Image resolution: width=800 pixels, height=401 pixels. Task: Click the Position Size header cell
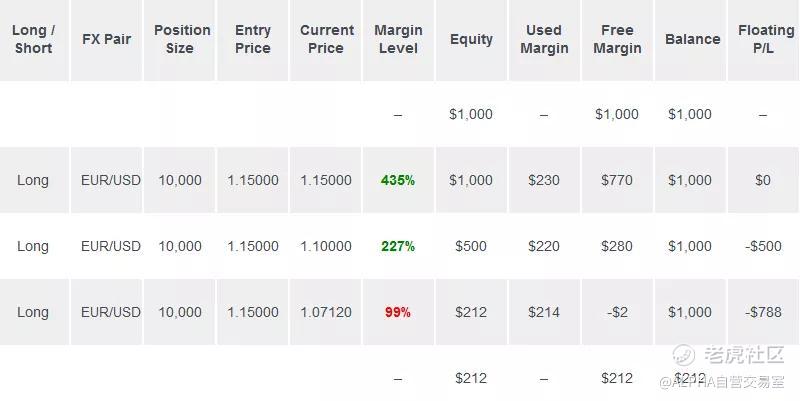pyautogui.click(x=180, y=39)
